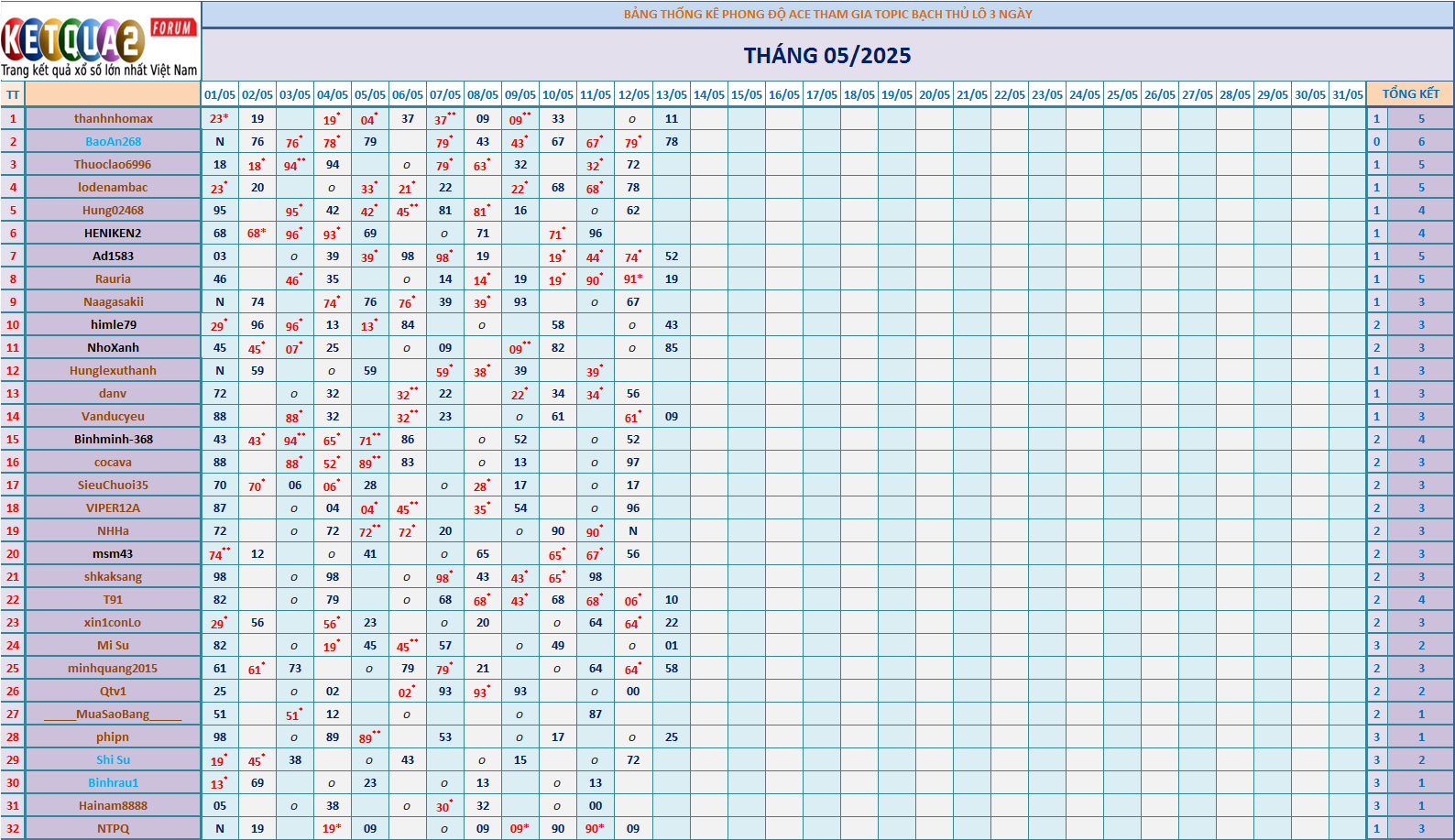
Task: Click Mi Su's 13/05 cell 01
Action: (x=672, y=645)
